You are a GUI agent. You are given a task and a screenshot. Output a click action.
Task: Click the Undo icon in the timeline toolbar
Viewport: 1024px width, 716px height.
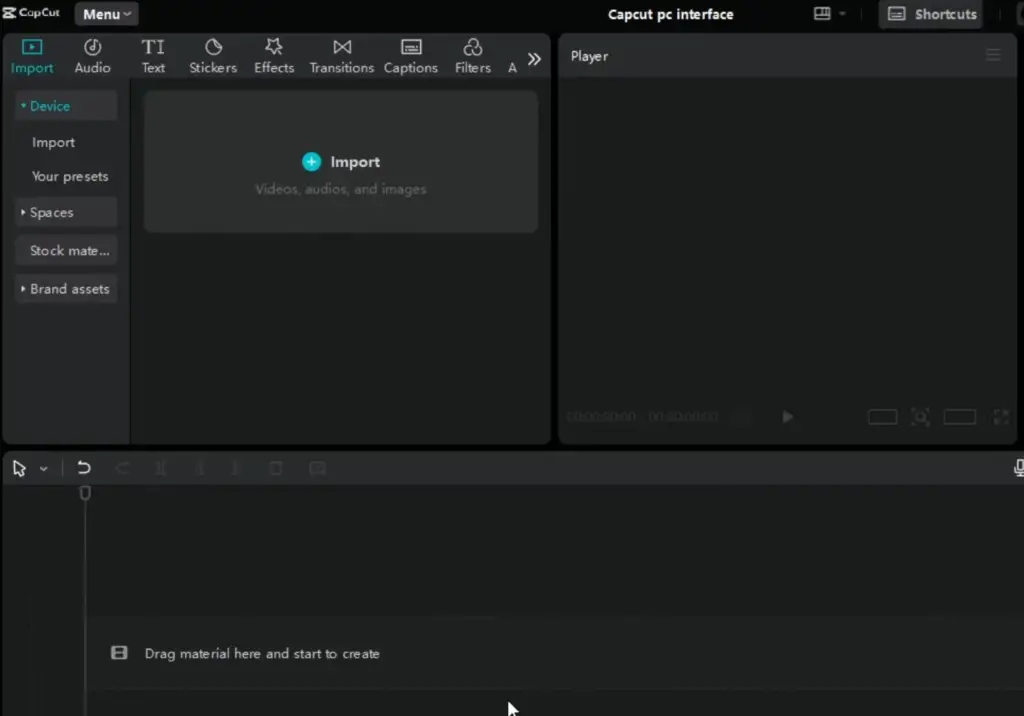click(x=84, y=467)
